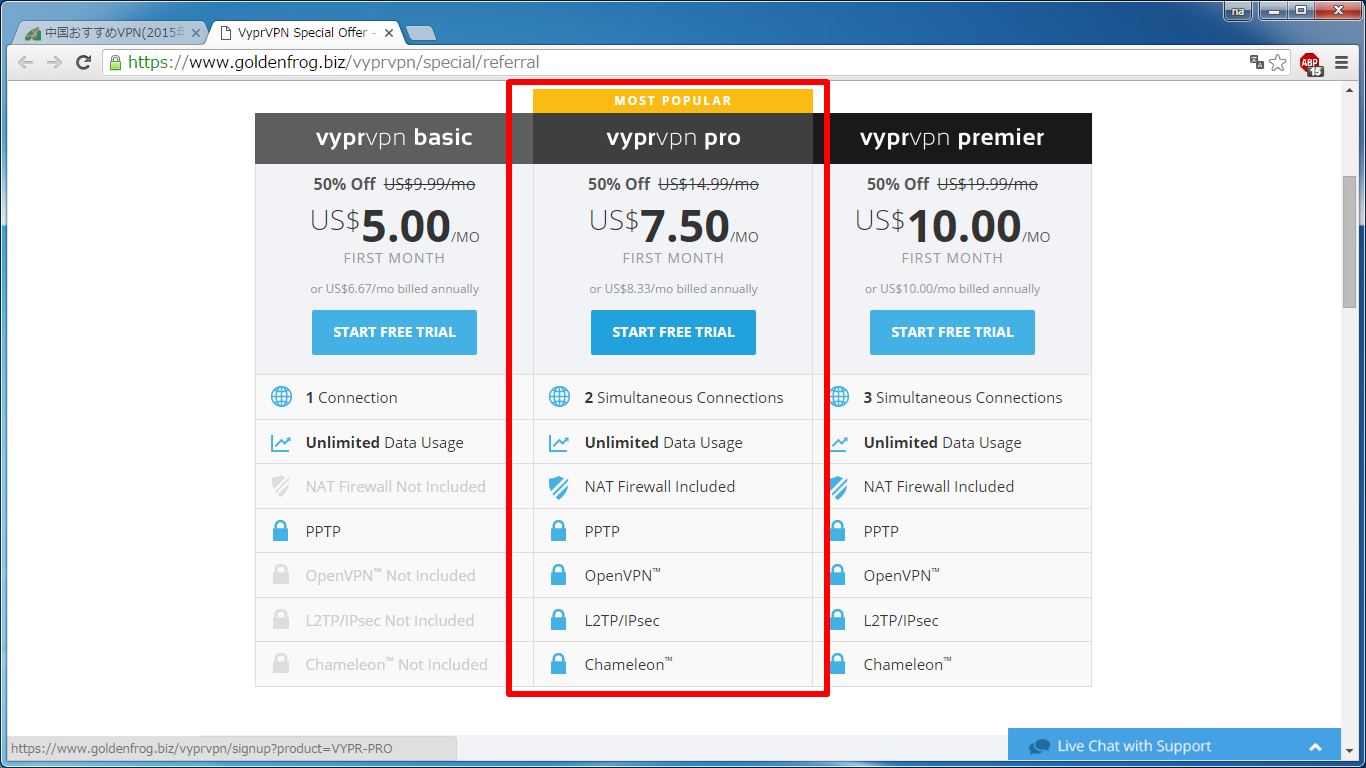Click the lock icon beside pro OpenVPN

[560, 575]
